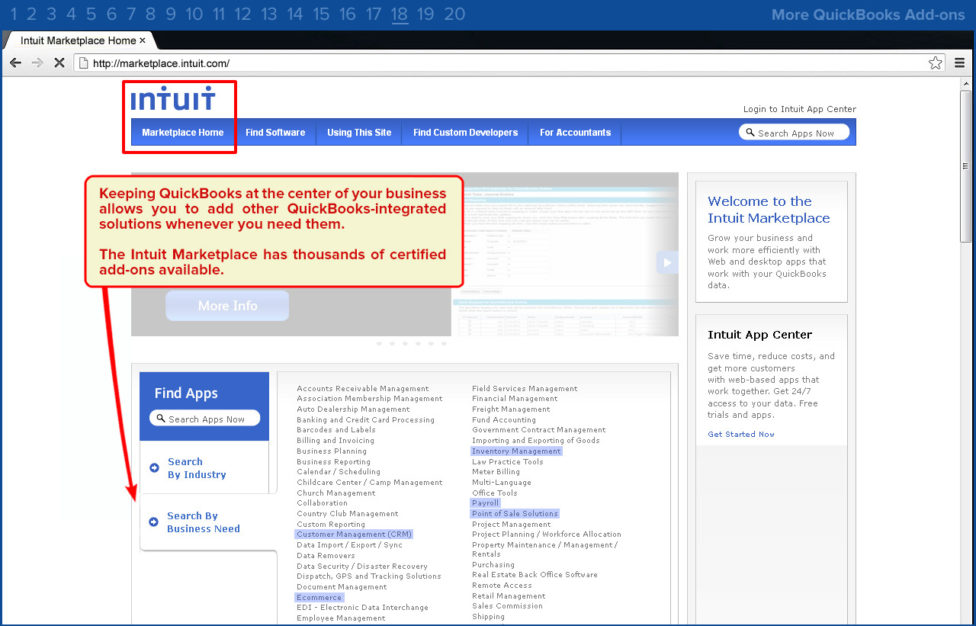Viewport: 976px width, 626px height.
Task: Jump to slide 17 in the top bar
Action: 373,14
